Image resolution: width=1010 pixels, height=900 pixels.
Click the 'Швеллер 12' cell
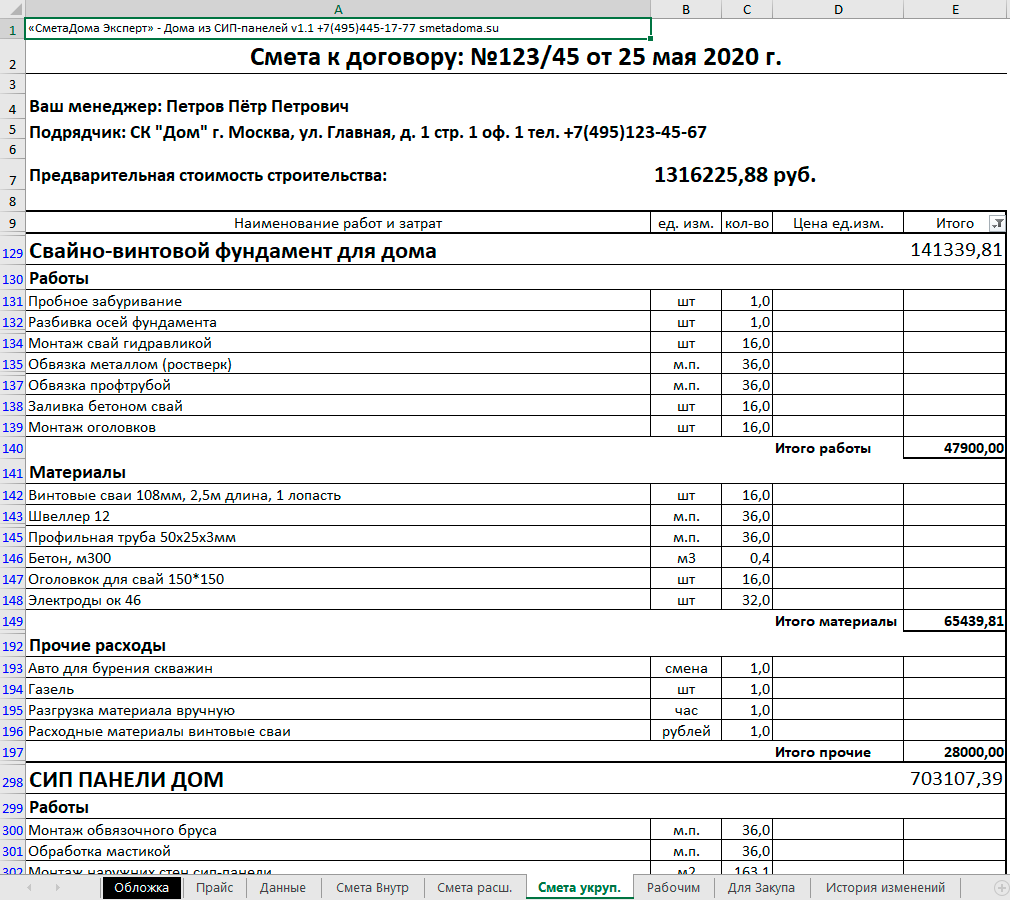click(338, 517)
